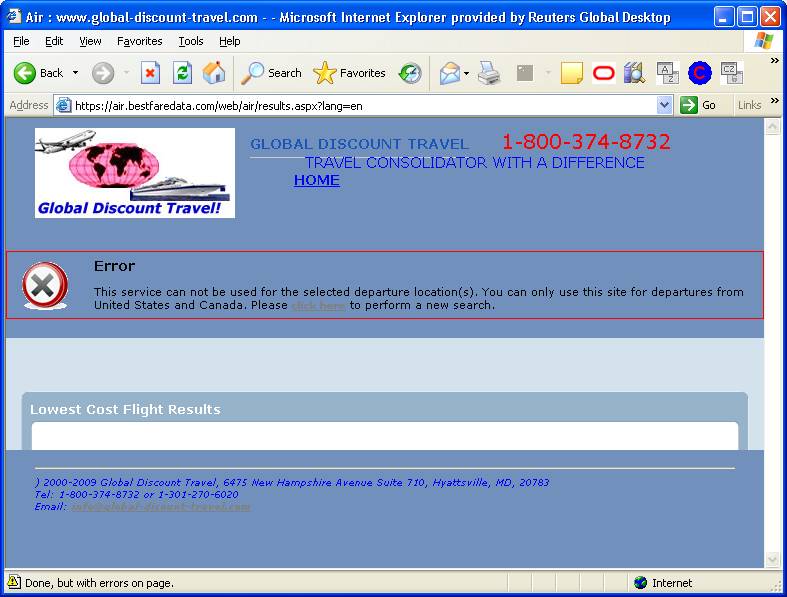Open the Search pane
Screen dimensions: 787x597
271,73
